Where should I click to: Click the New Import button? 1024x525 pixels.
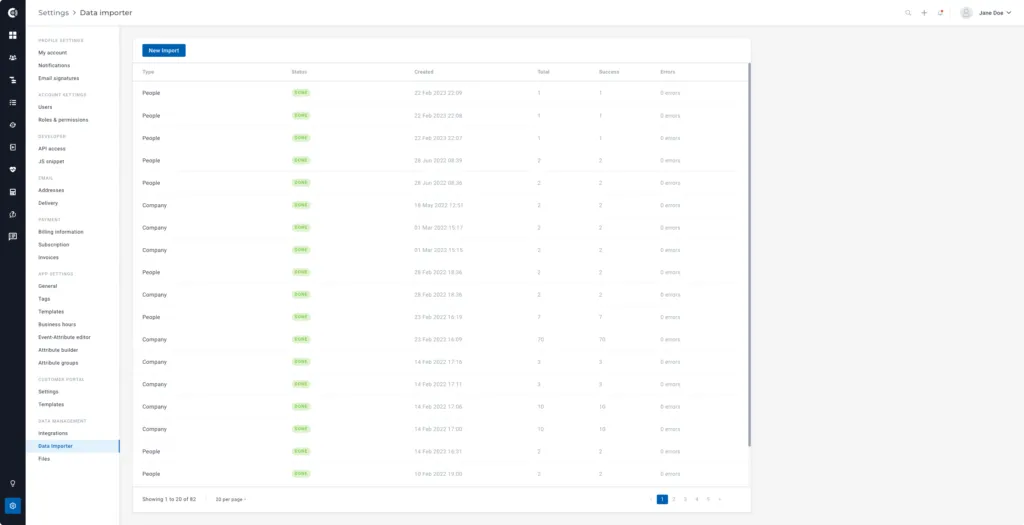[x=164, y=50]
